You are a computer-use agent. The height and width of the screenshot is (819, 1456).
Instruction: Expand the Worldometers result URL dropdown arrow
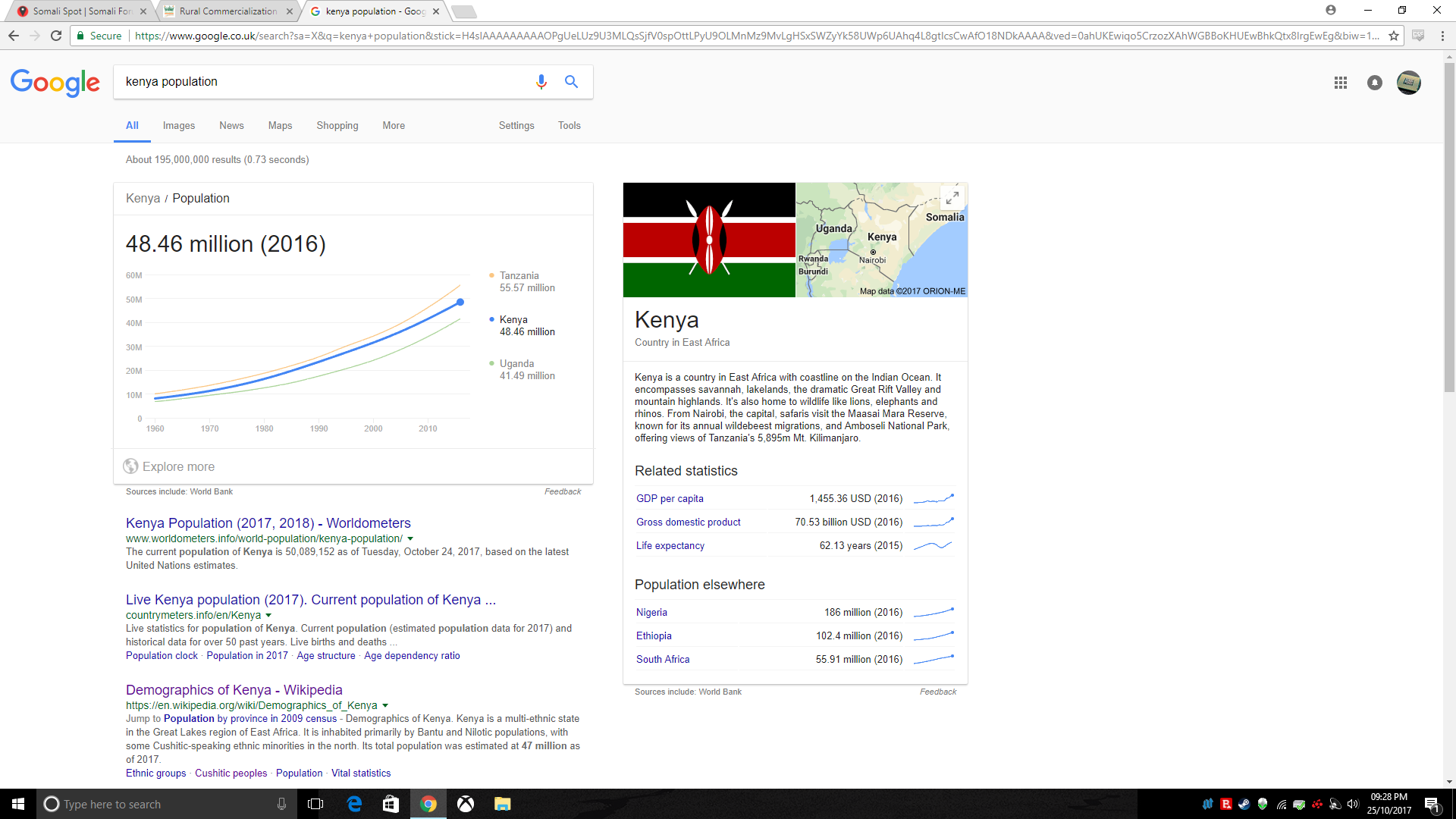point(410,539)
